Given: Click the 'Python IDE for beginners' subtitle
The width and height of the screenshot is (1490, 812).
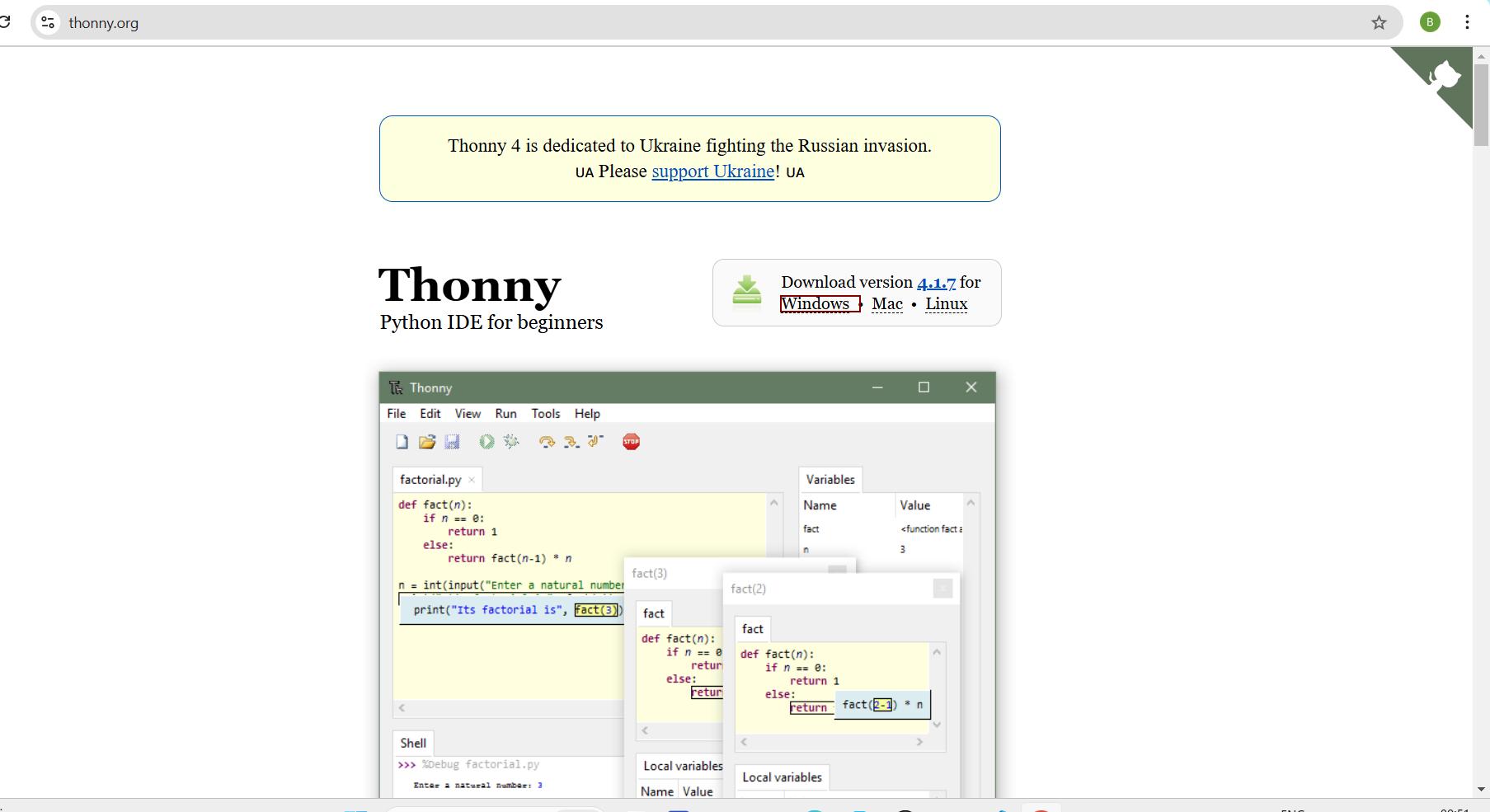Looking at the screenshot, I should (x=491, y=322).
